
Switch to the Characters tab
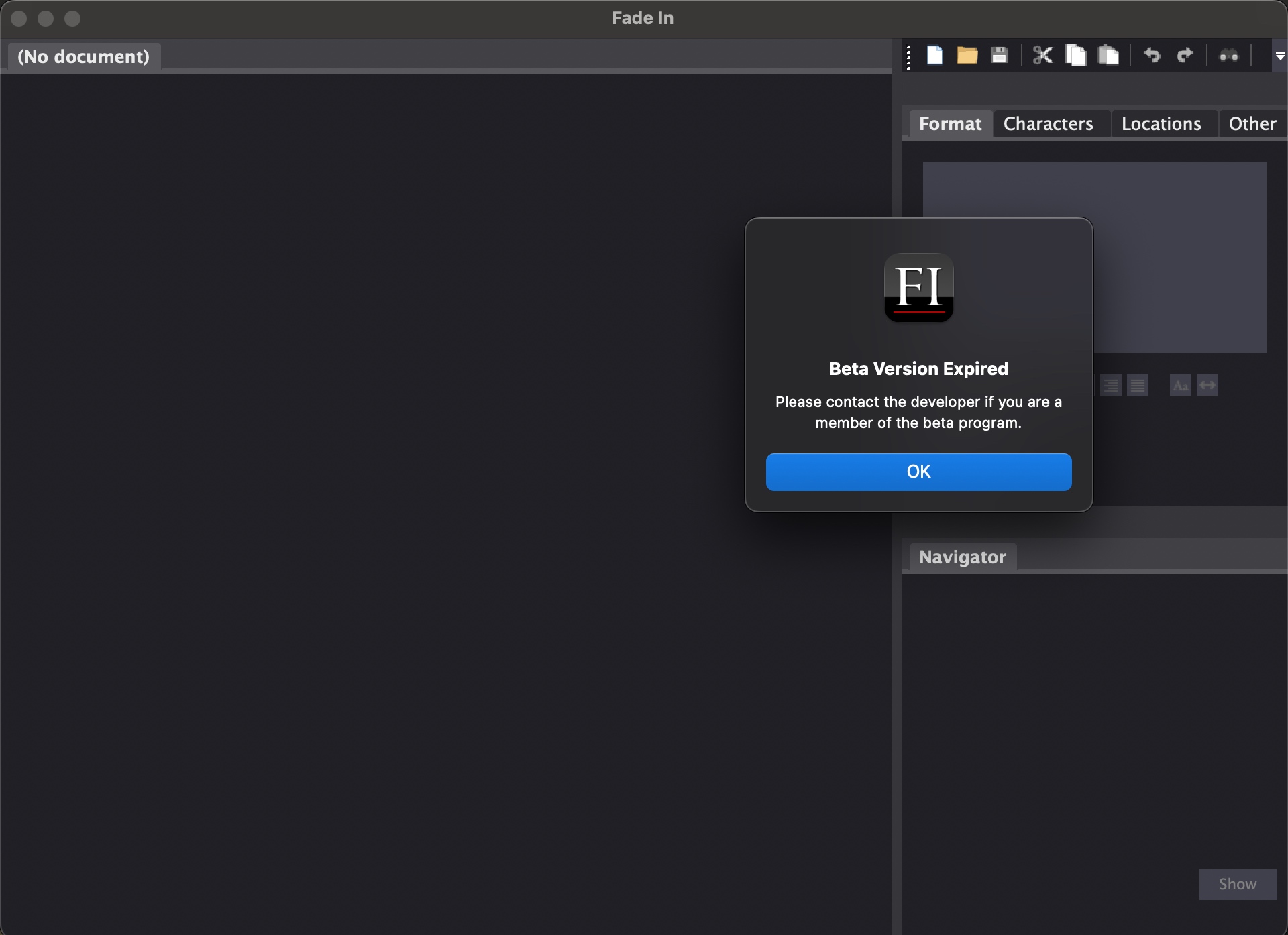(1048, 124)
